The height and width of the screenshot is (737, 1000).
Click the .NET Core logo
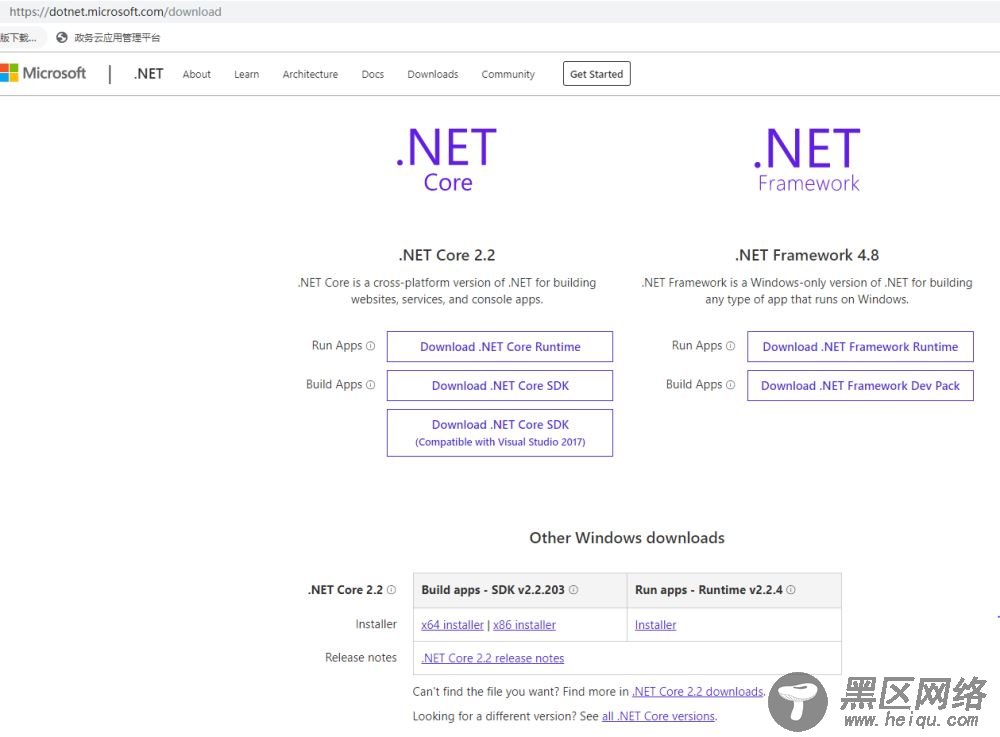pyautogui.click(x=446, y=159)
